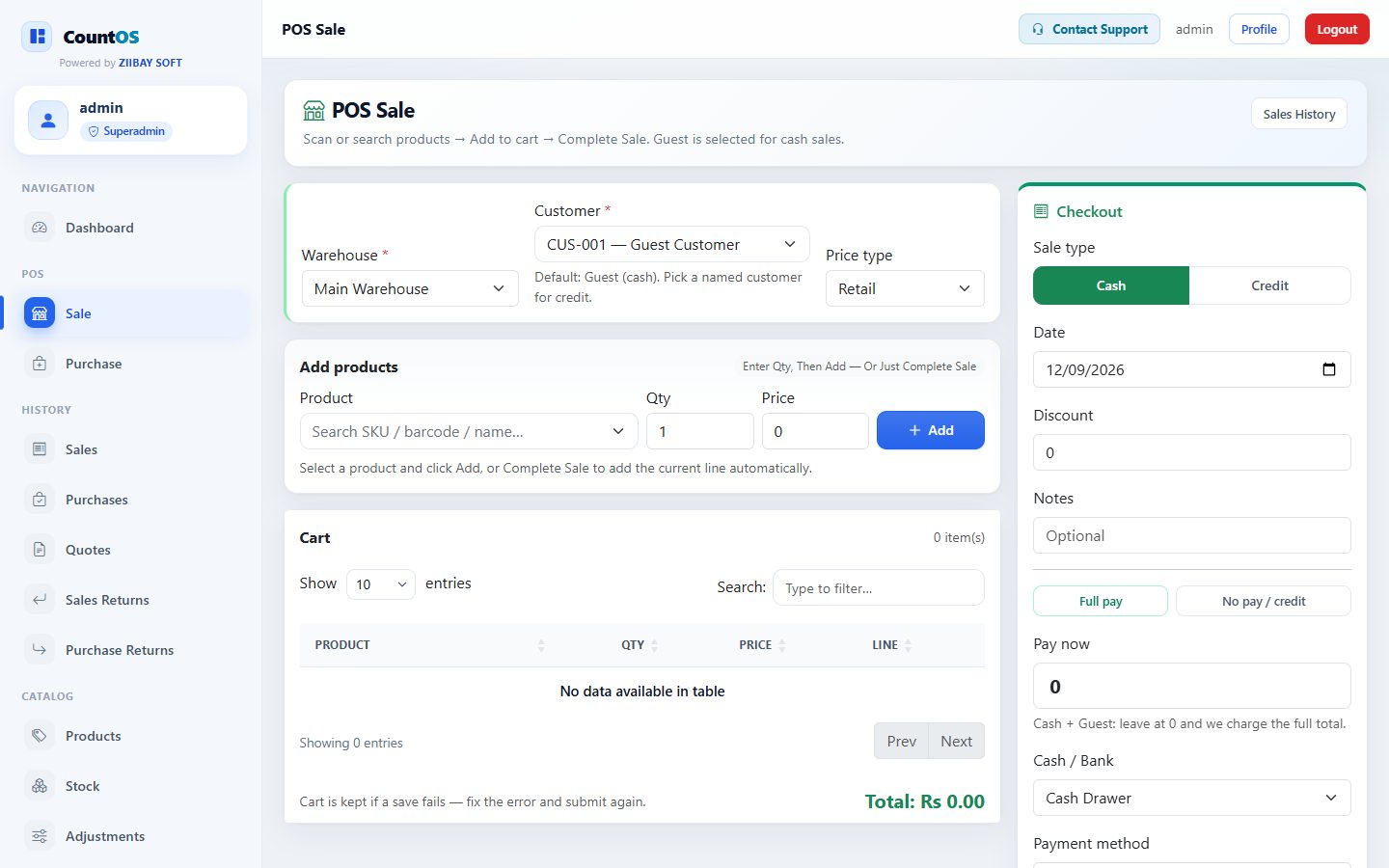Click the Add product button
This screenshot has height=868, width=1389.
[x=931, y=430]
